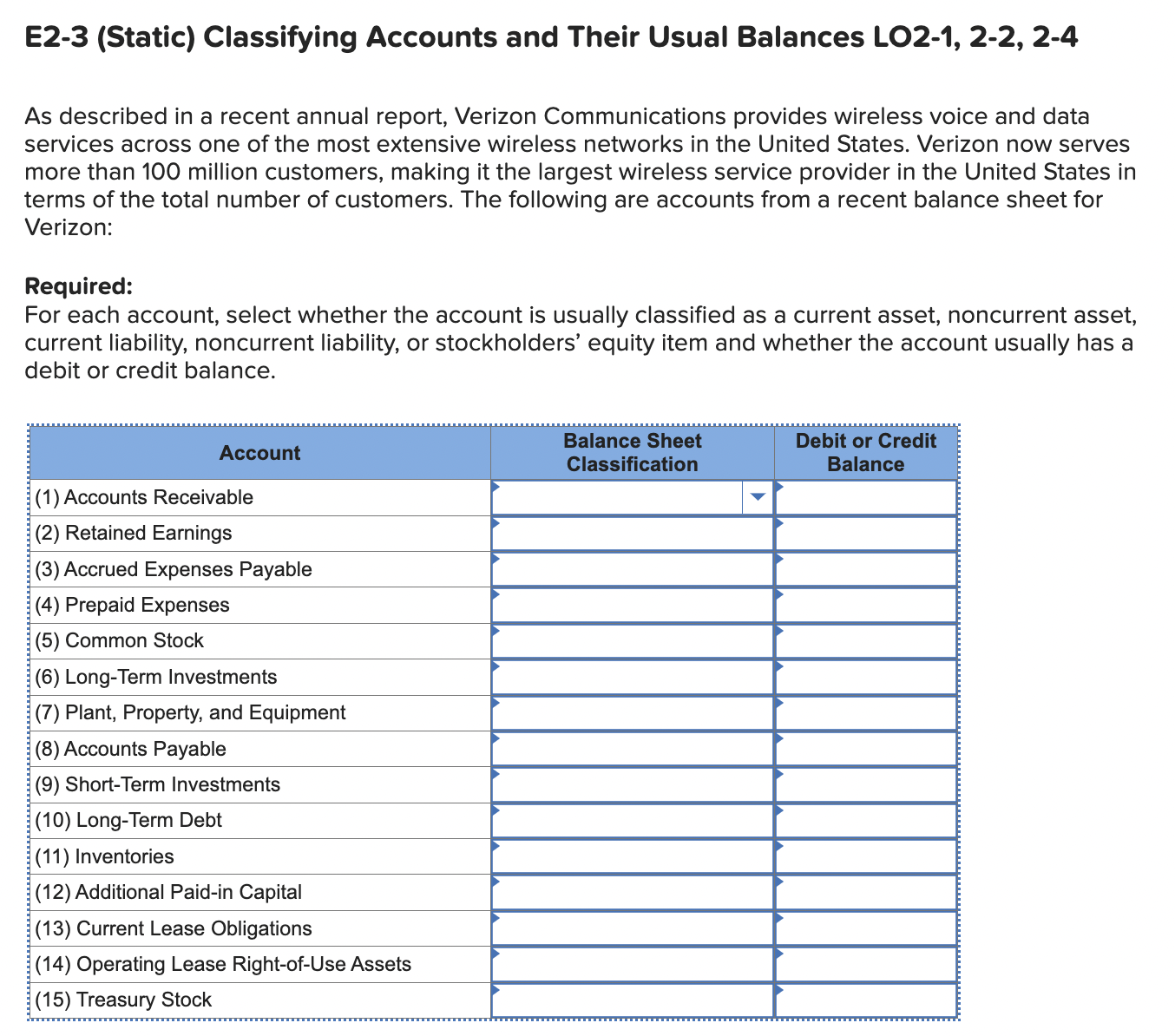
Task: Click the Account column header
Action: [x=259, y=452]
